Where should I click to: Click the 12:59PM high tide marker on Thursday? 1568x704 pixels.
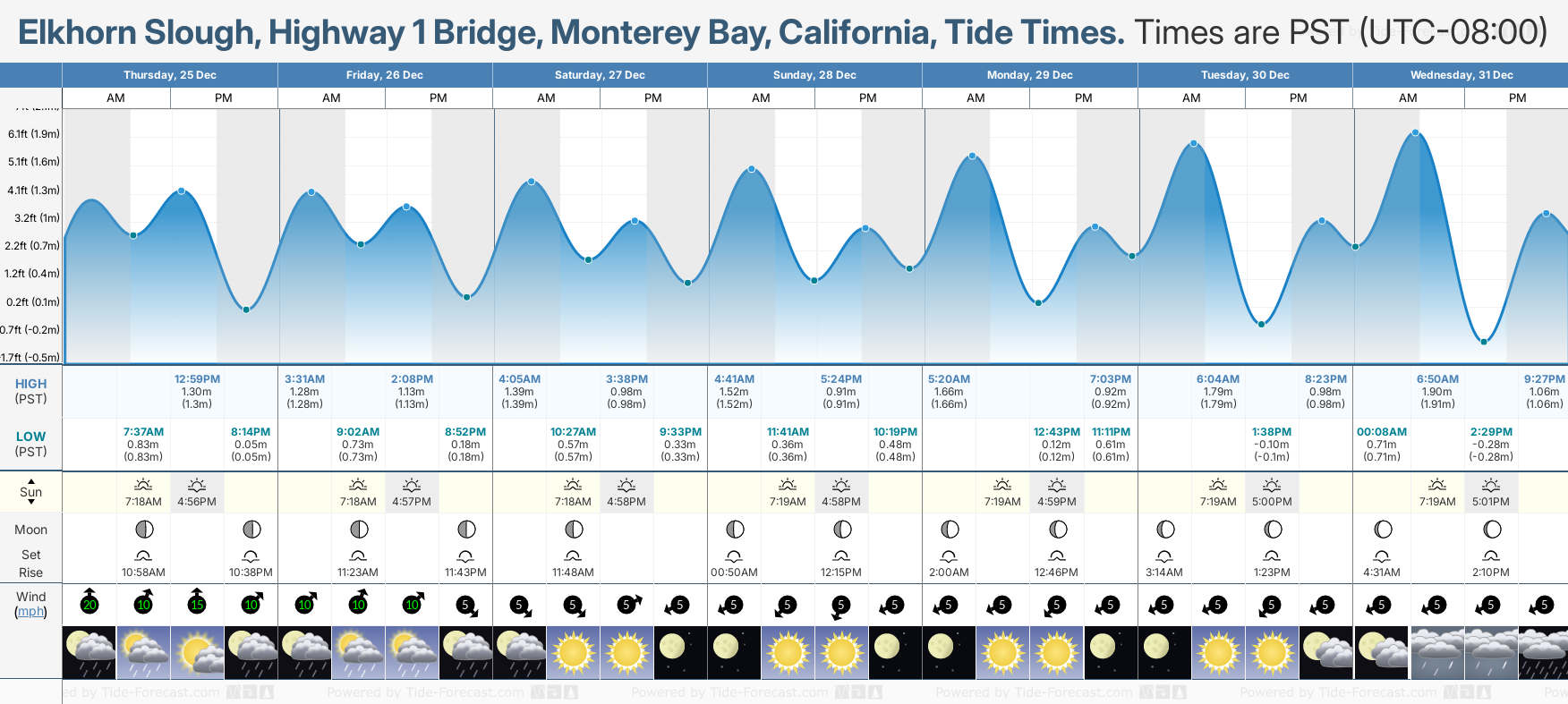pyautogui.click(x=182, y=191)
